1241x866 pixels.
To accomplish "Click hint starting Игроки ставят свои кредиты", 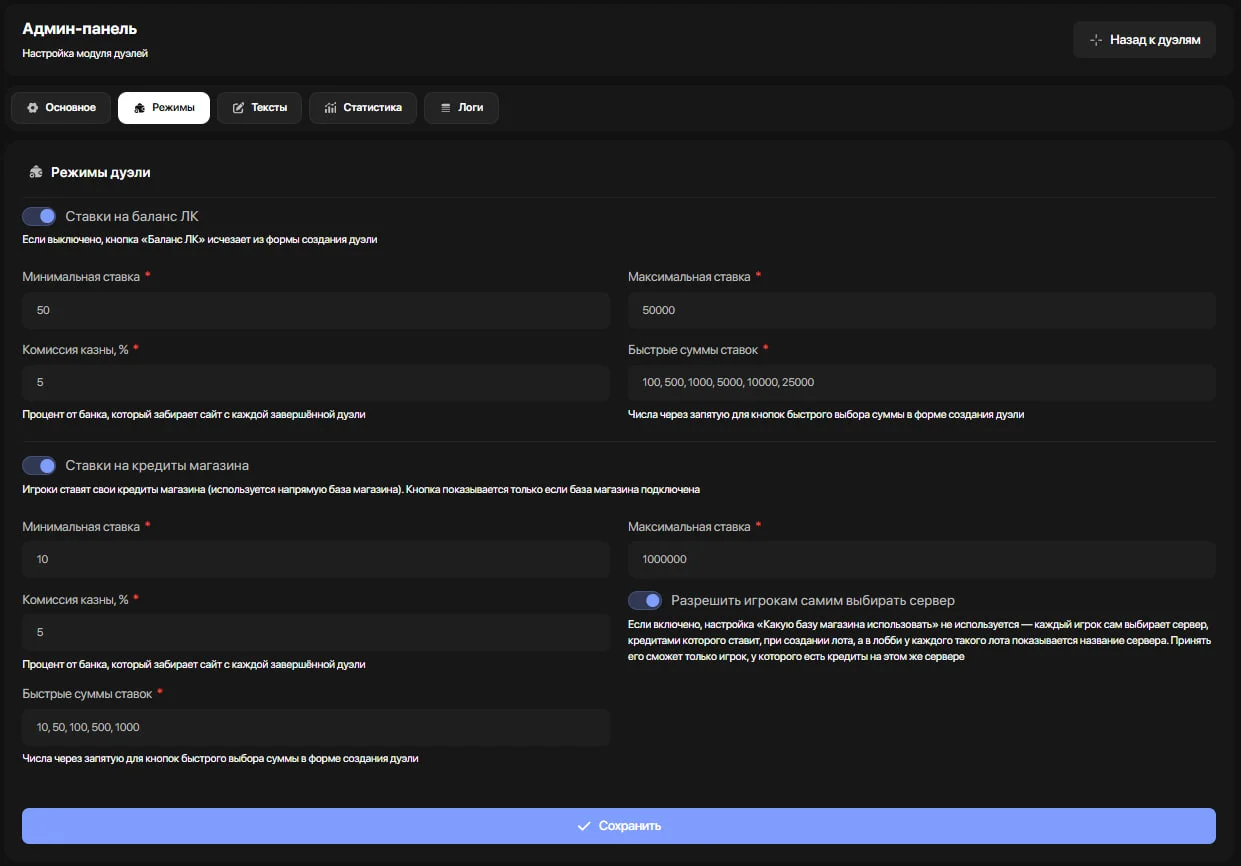I will pyautogui.click(x=361, y=490).
